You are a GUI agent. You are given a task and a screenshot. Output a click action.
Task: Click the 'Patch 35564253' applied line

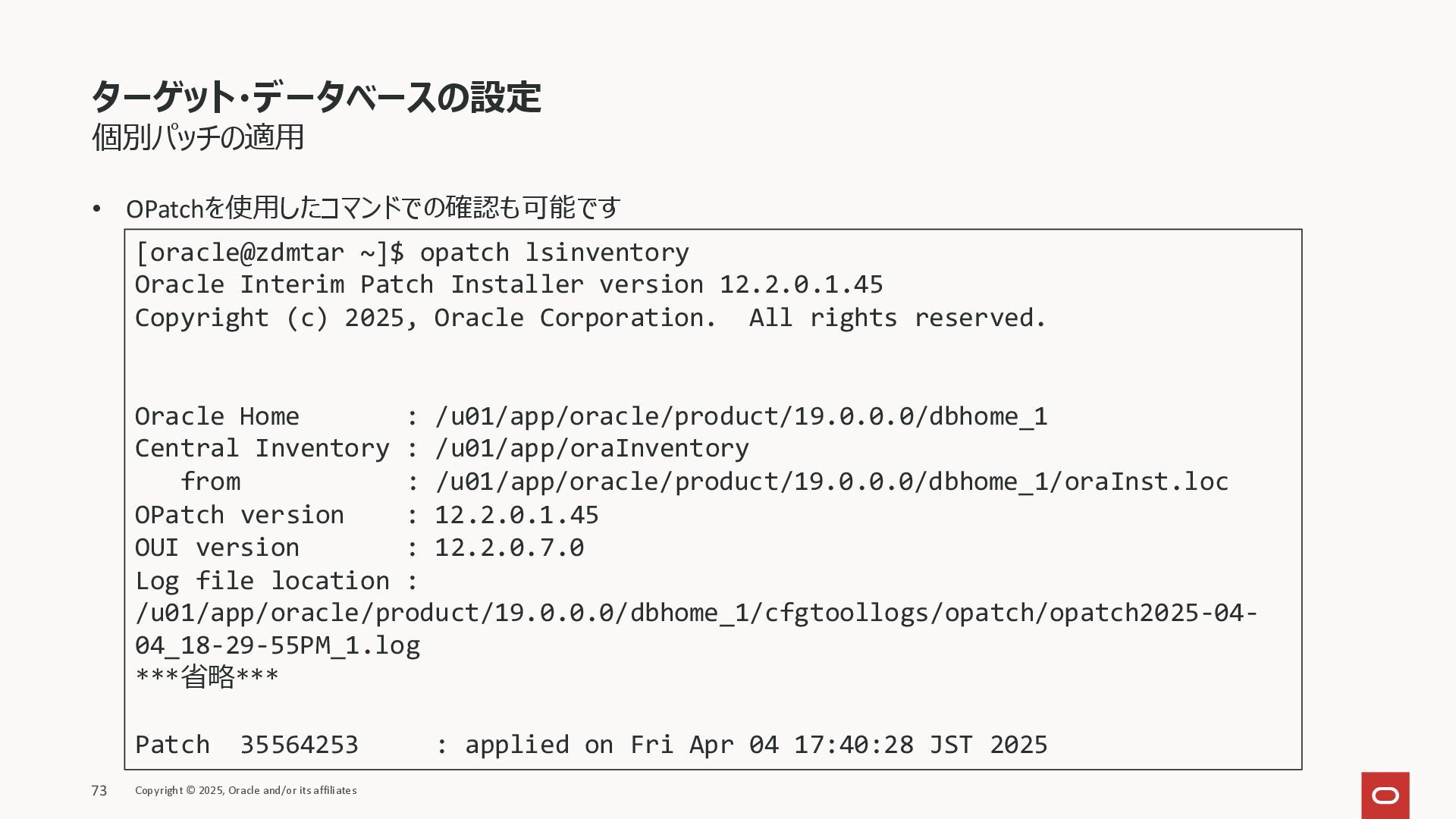pos(591,745)
